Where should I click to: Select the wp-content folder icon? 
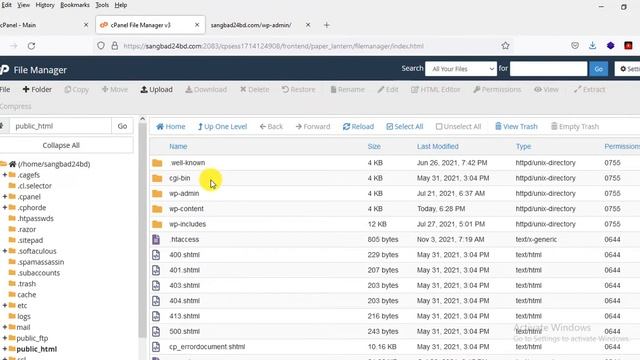(157, 209)
